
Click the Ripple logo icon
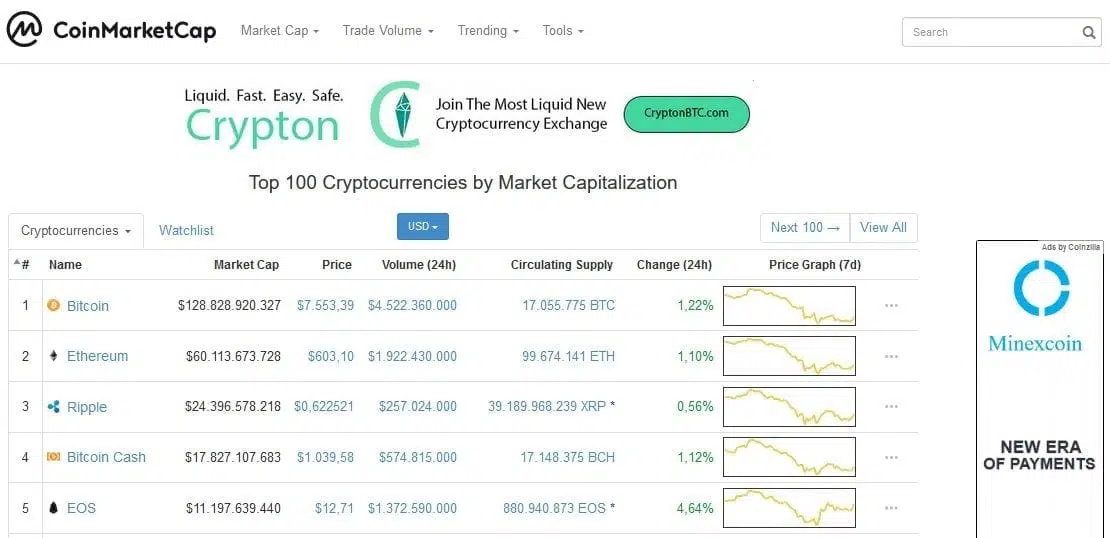(x=53, y=406)
